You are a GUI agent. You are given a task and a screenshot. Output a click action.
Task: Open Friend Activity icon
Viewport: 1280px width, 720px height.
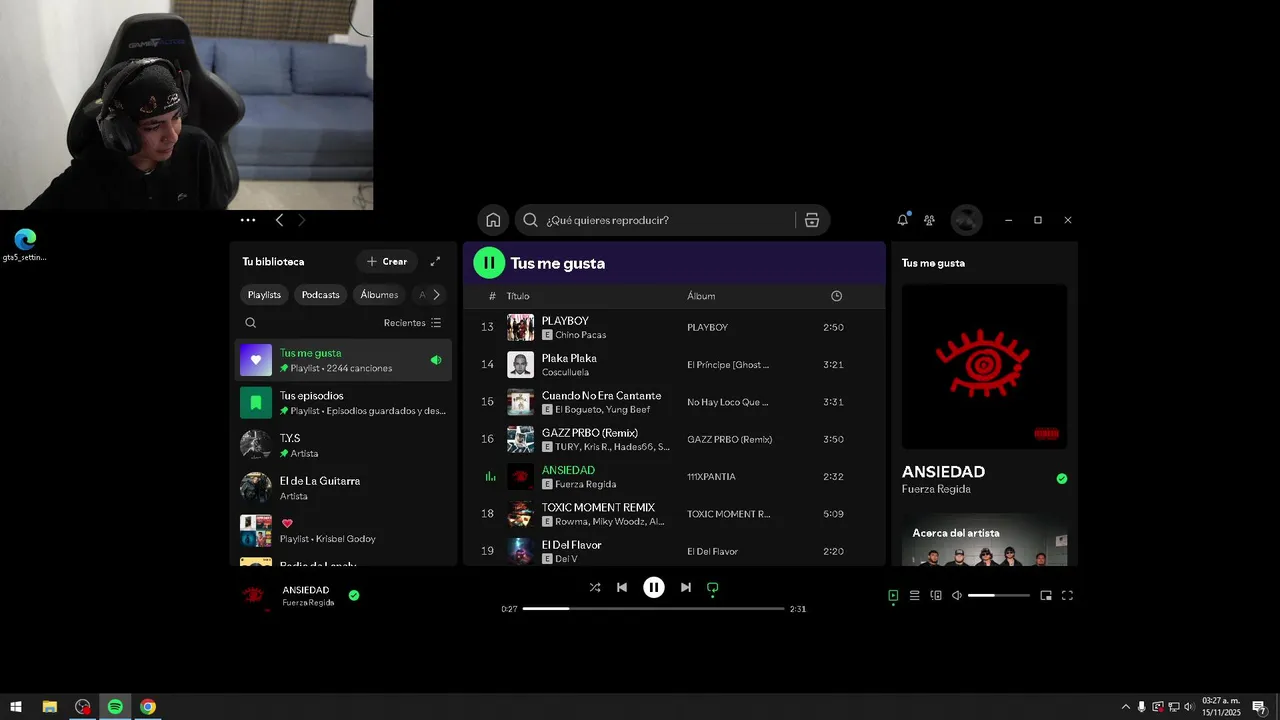pos(930,220)
